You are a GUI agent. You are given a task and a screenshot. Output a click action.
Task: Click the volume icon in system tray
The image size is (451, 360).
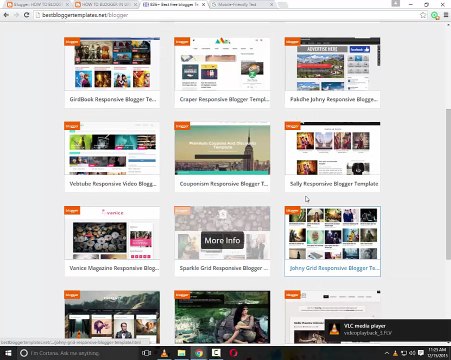(412, 353)
